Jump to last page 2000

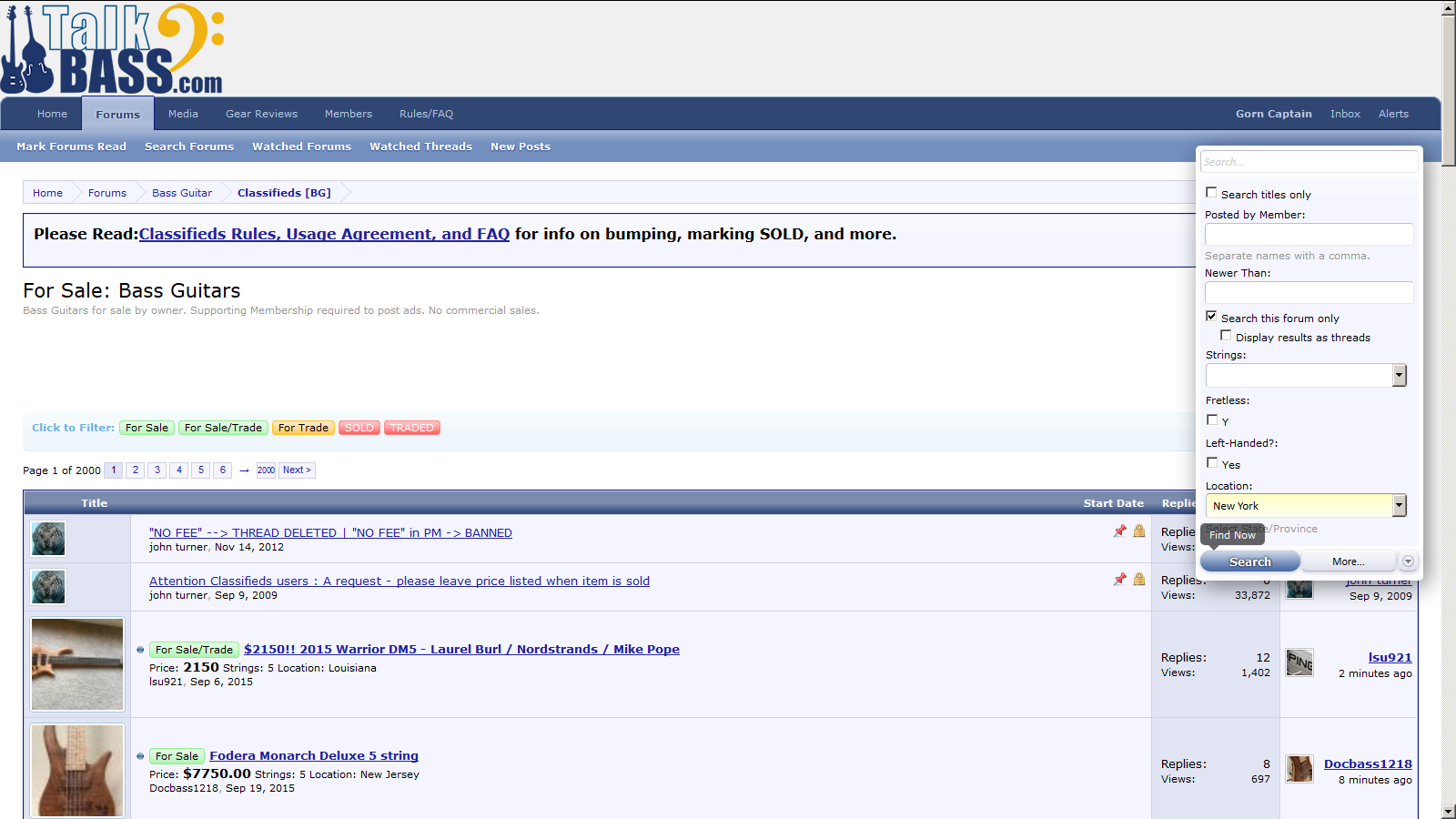click(x=266, y=470)
